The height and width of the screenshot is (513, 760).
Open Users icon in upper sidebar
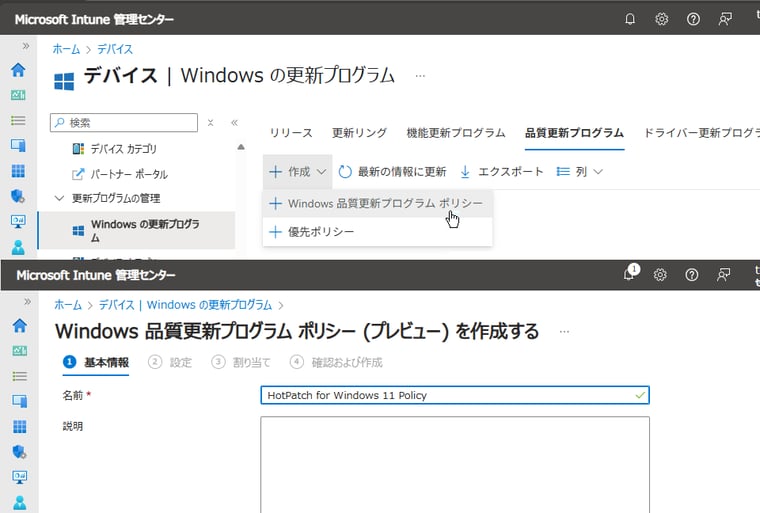click(18, 247)
